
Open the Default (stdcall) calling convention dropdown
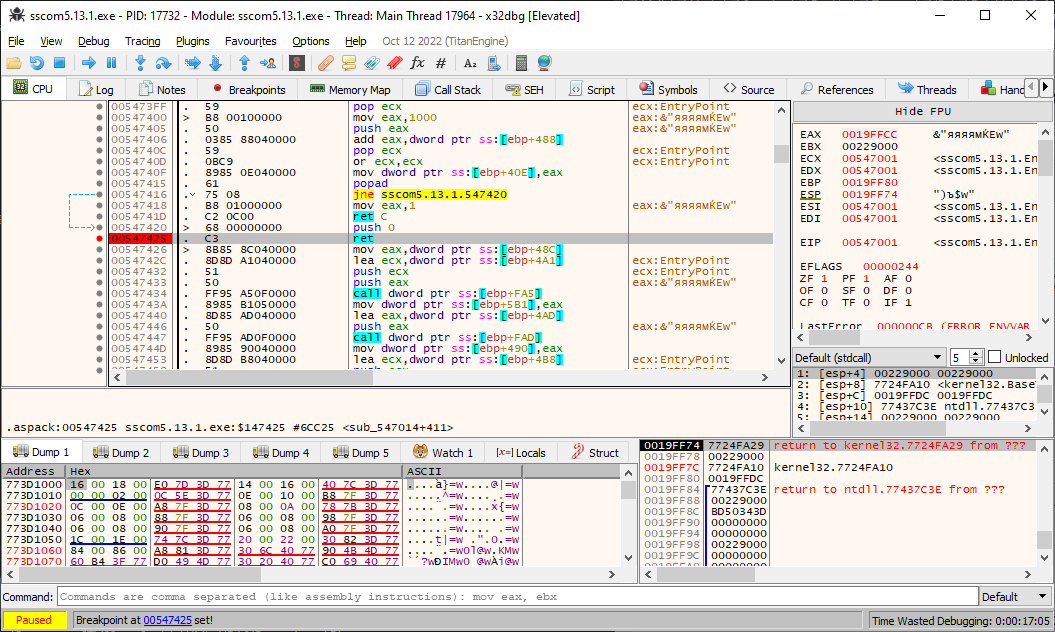point(869,357)
